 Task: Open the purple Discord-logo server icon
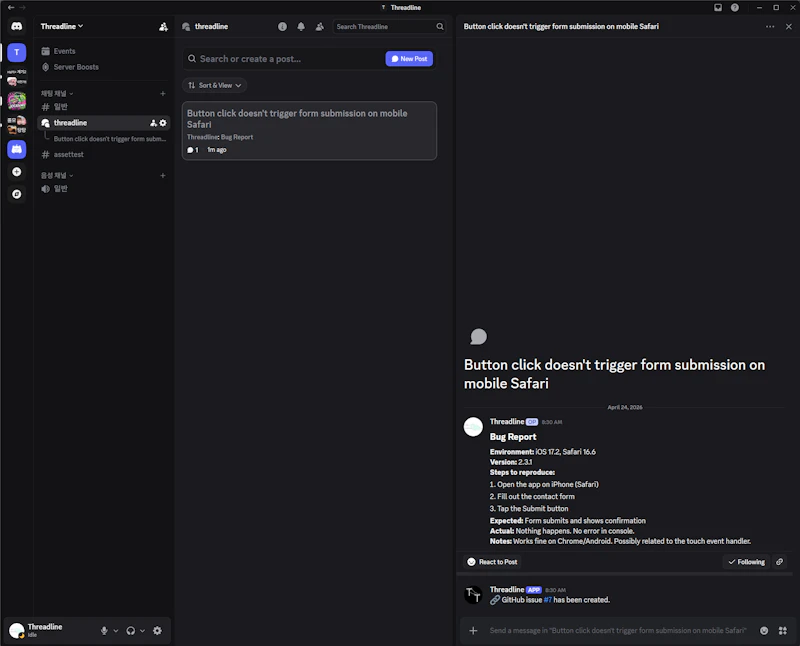click(x=16, y=149)
